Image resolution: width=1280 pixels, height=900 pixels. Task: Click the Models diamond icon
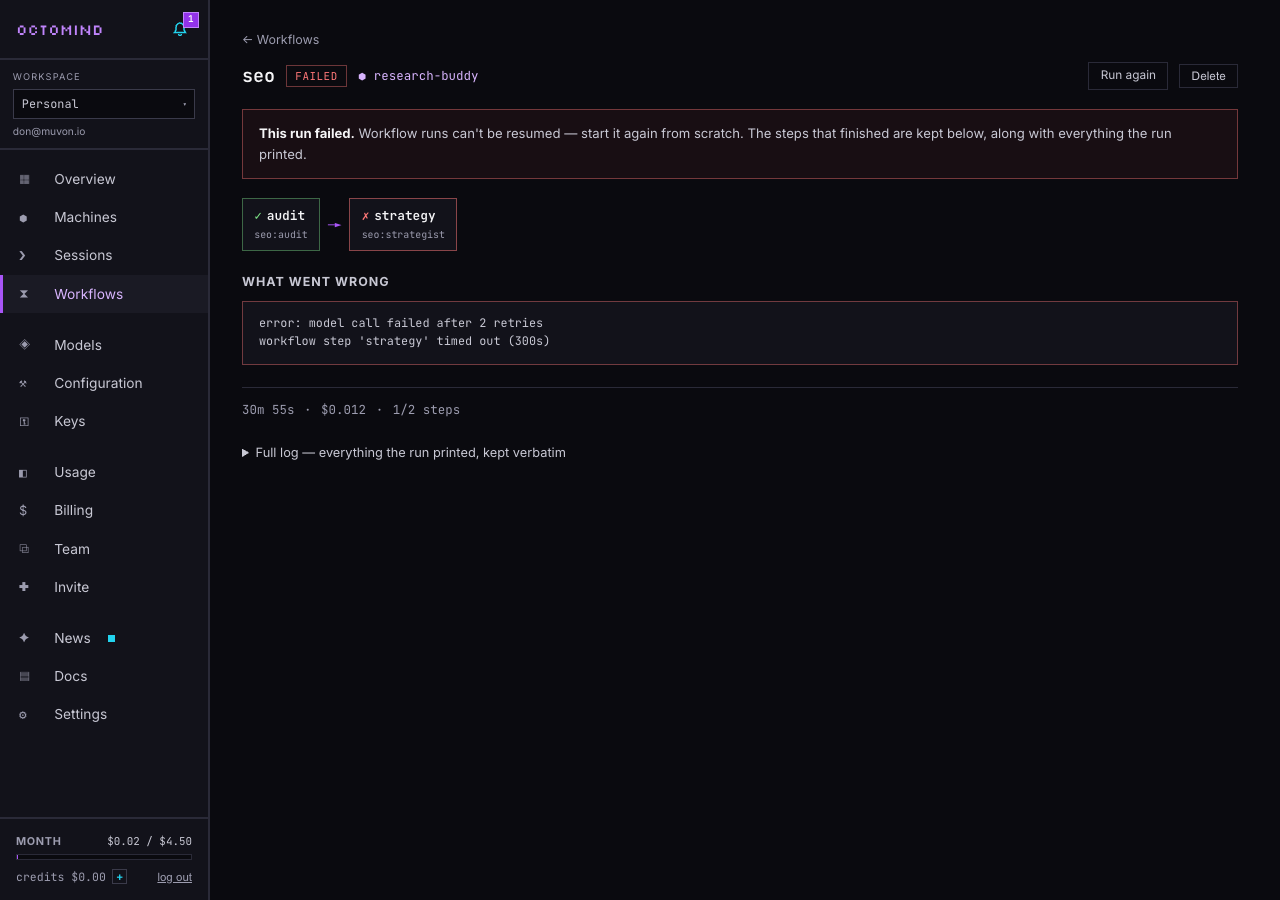[x=24, y=344]
